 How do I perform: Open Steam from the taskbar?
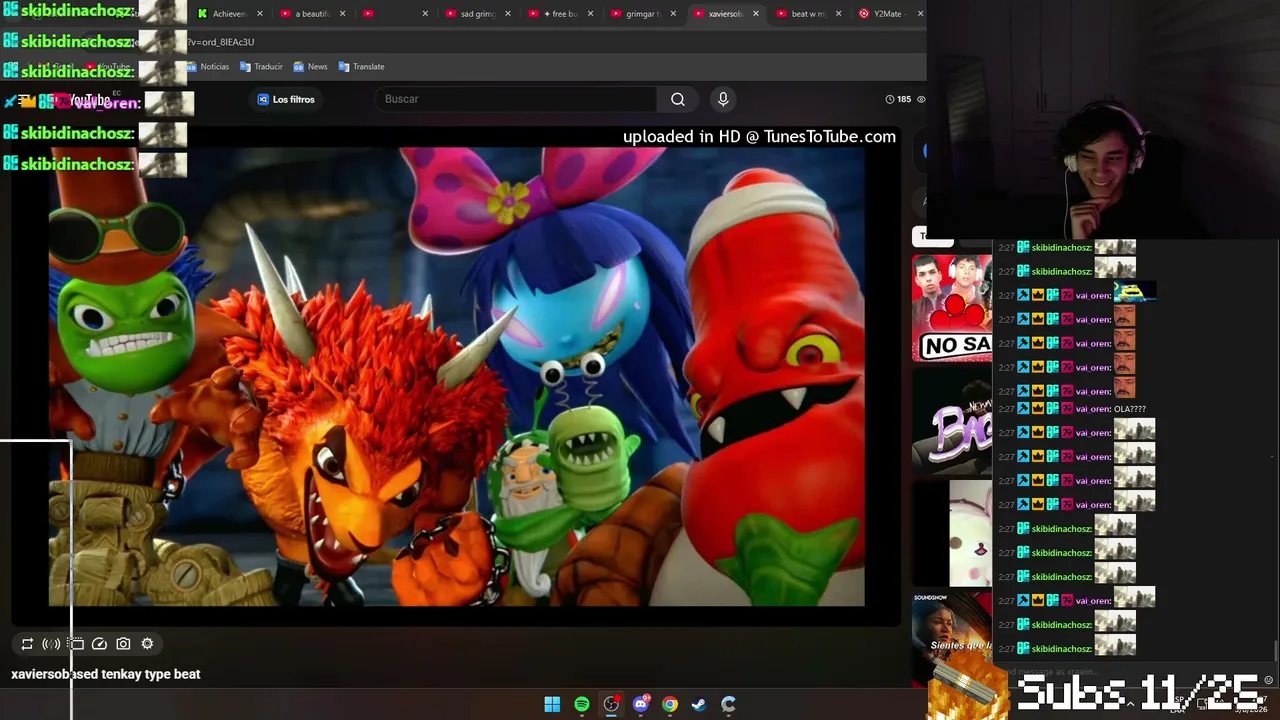[x=699, y=704]
